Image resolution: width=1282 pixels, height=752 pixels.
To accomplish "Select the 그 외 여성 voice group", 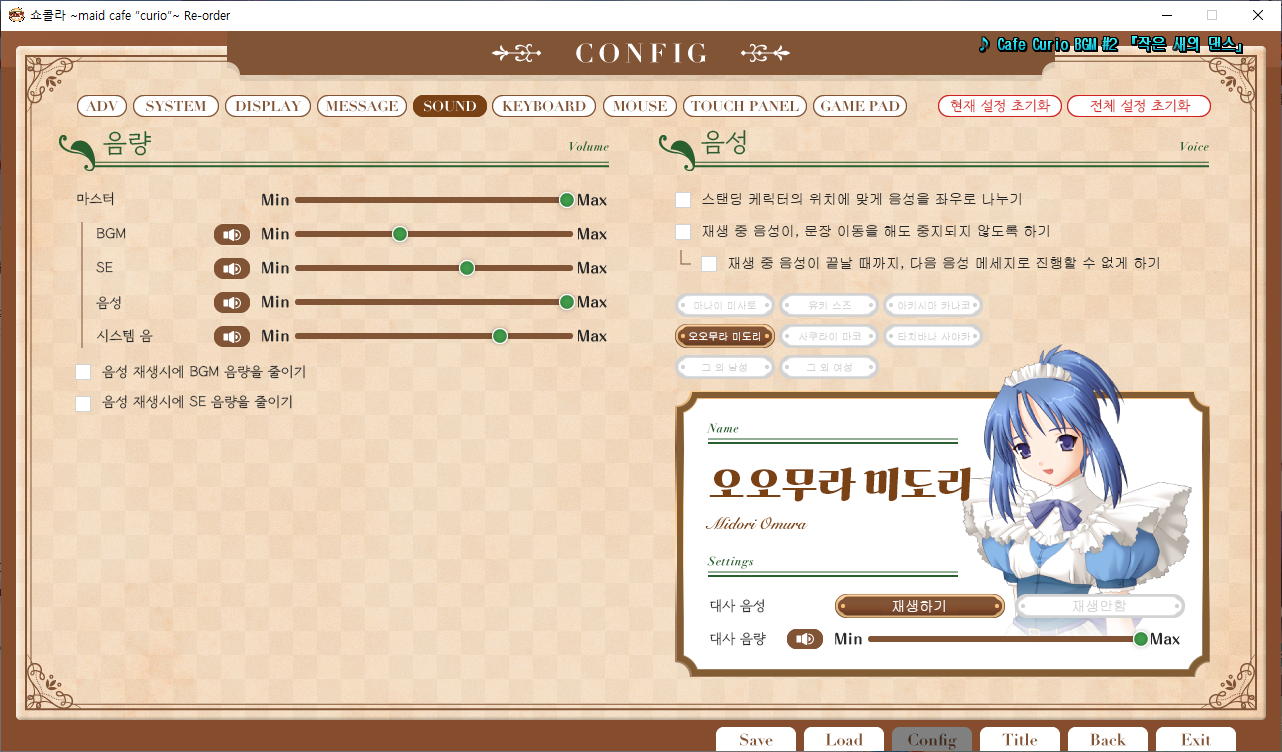I will point(829,367).
